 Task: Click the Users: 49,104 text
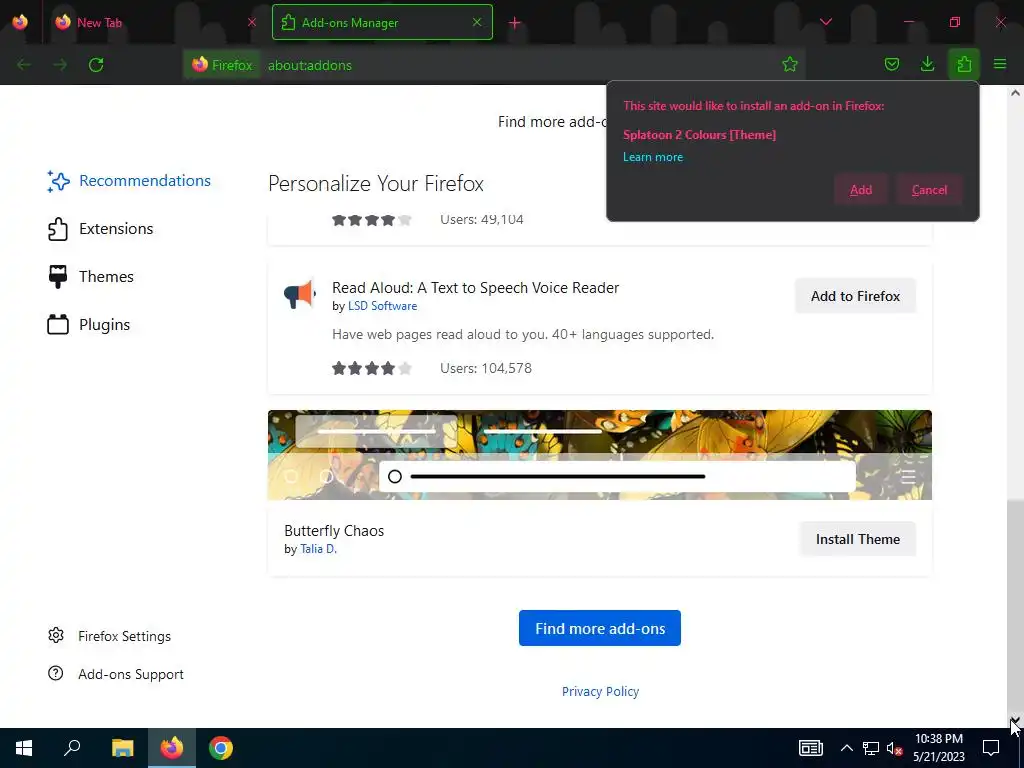pyautogui.click(x=482, y=219)
